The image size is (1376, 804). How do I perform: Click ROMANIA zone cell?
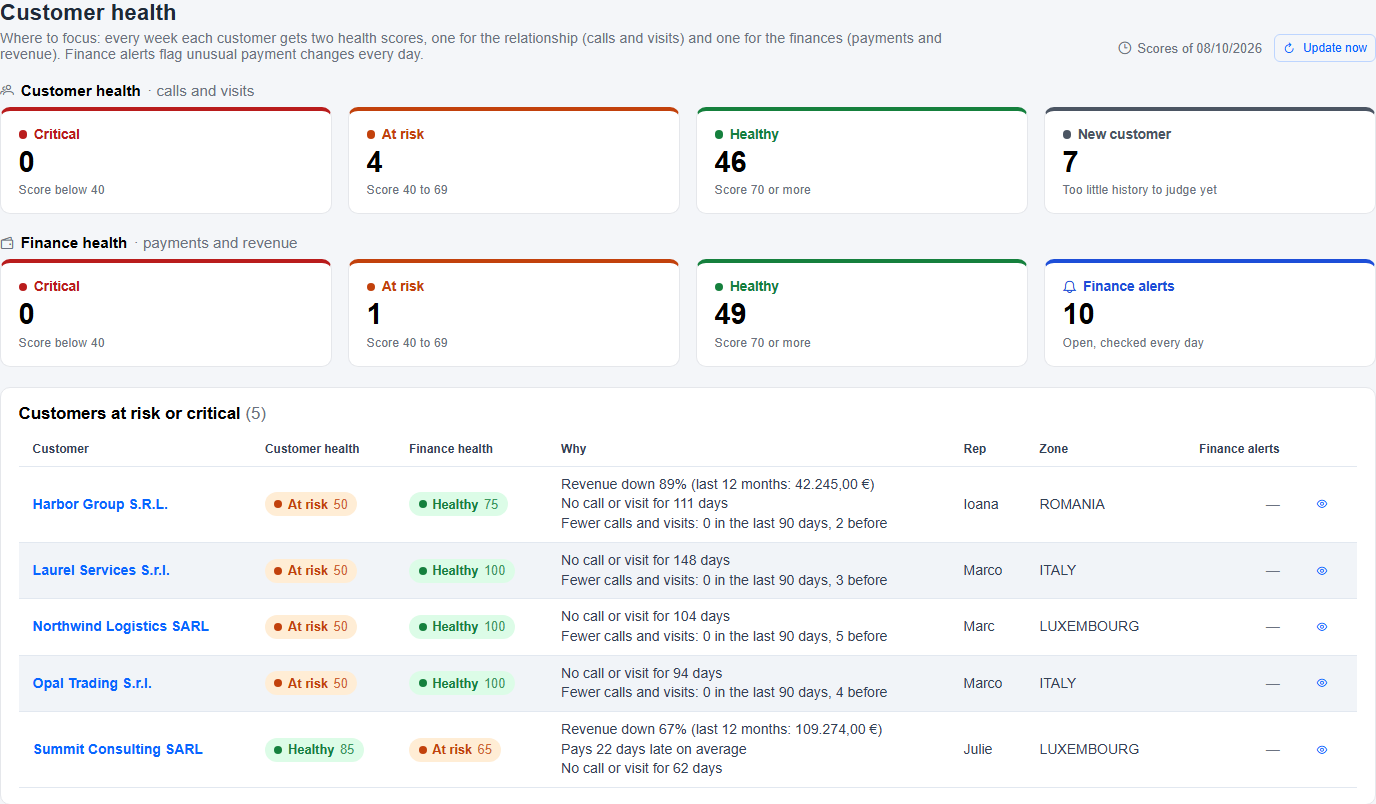1072,504
